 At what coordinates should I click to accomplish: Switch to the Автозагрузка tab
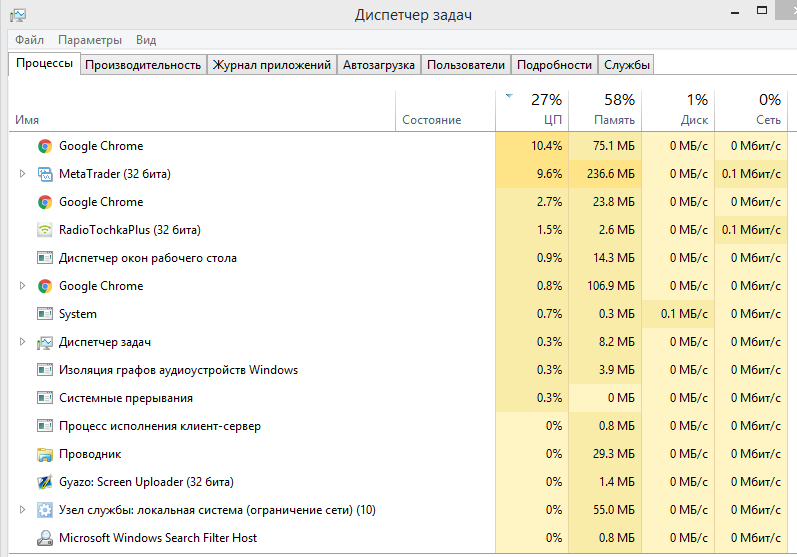(379, 65)
